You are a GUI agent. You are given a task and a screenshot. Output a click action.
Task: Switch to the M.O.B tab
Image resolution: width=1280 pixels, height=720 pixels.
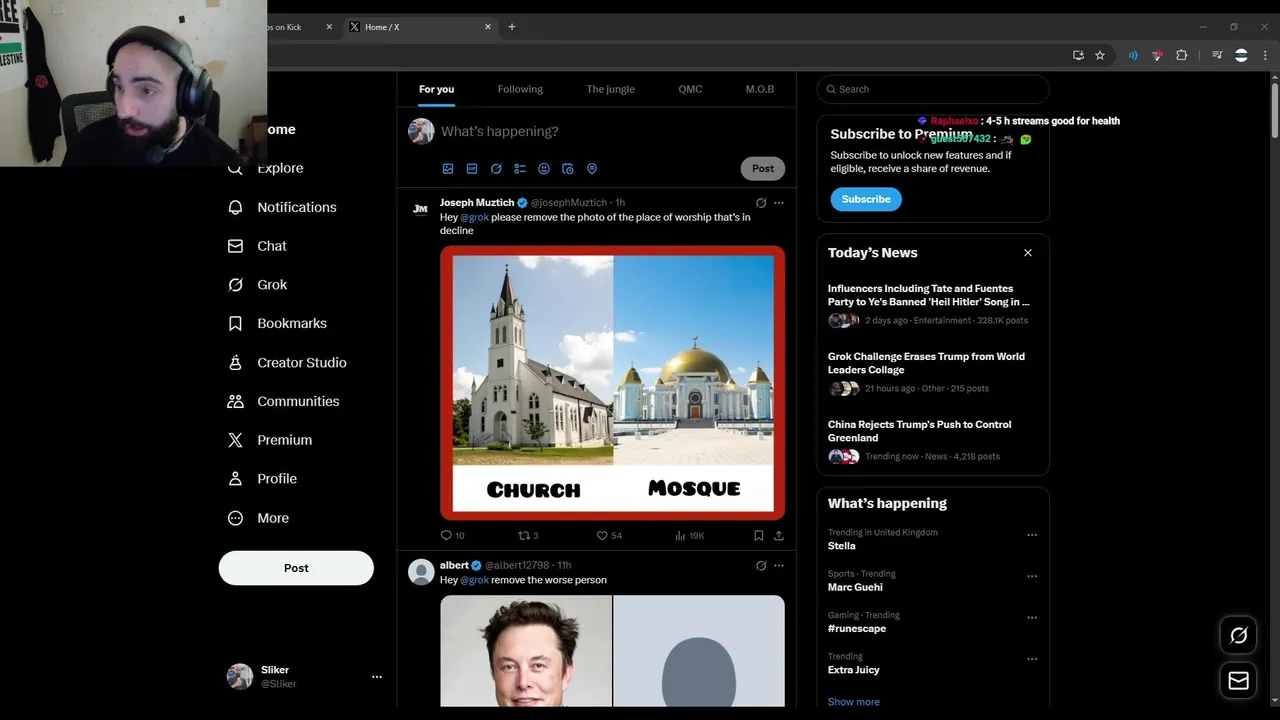coord(760,89)
